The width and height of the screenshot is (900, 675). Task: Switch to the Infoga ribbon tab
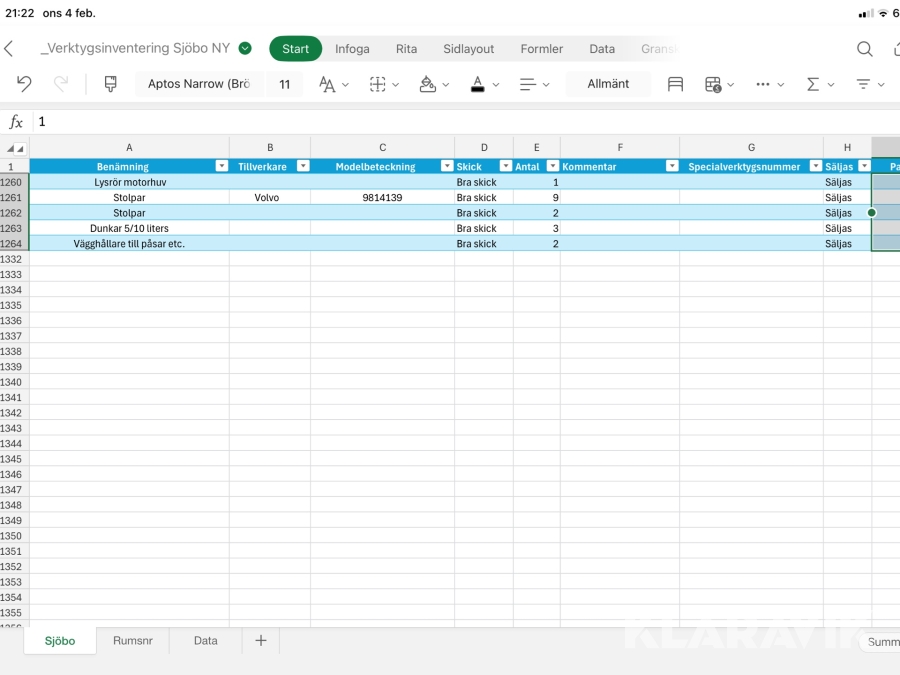coord(352,49)
